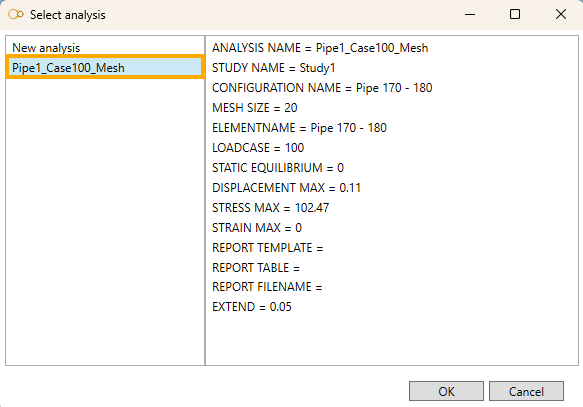Click the ELEMENTNAME = Pipe 170 - 180 line
Image resolution: width=583 pixels, height=407 pixels.
(x=299, y=128)
